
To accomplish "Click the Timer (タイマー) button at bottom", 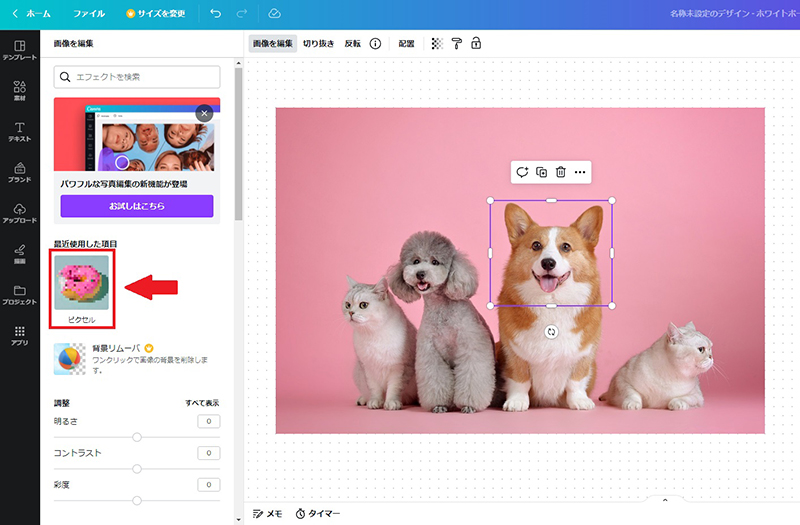I will pyautogui.click(x=317, y=514).
